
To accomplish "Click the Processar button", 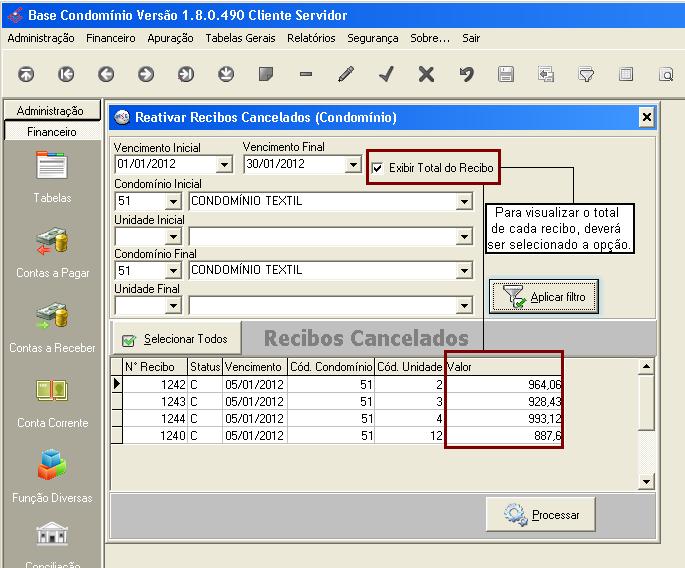I will coord(540,515).
